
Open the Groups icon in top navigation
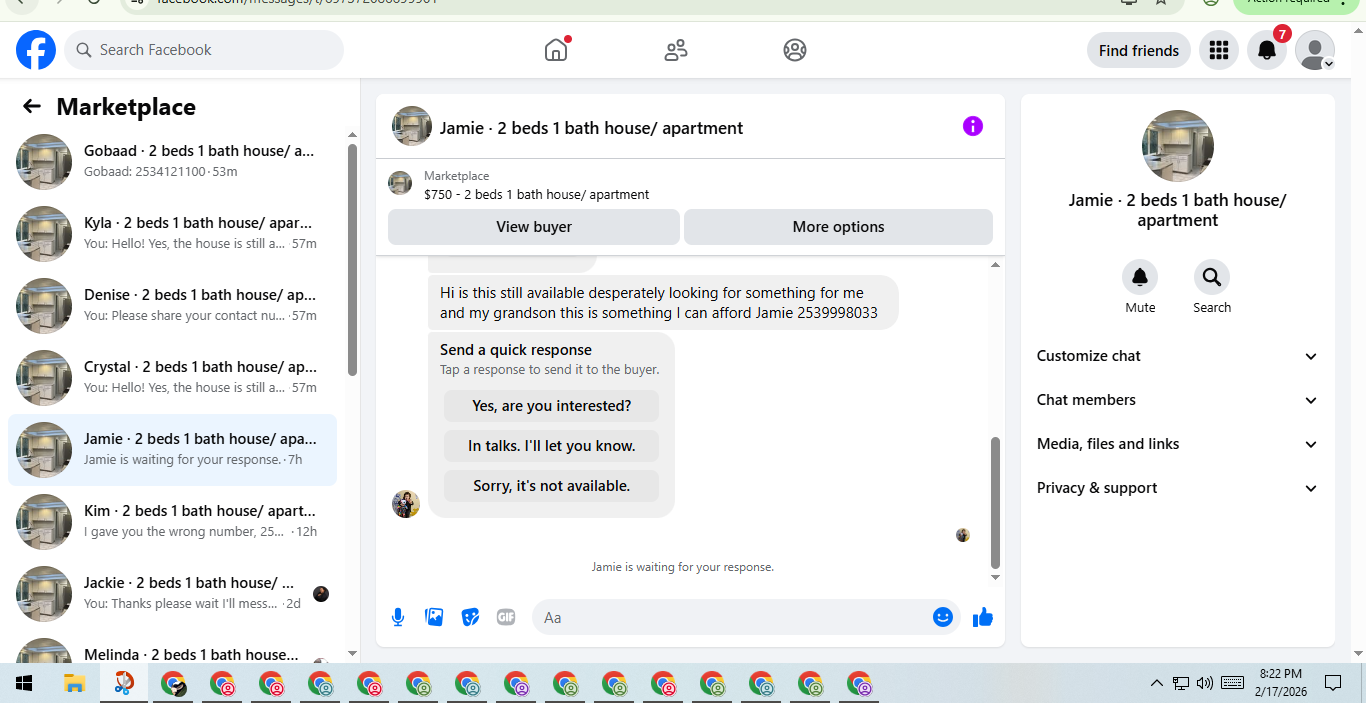[795, 50]
